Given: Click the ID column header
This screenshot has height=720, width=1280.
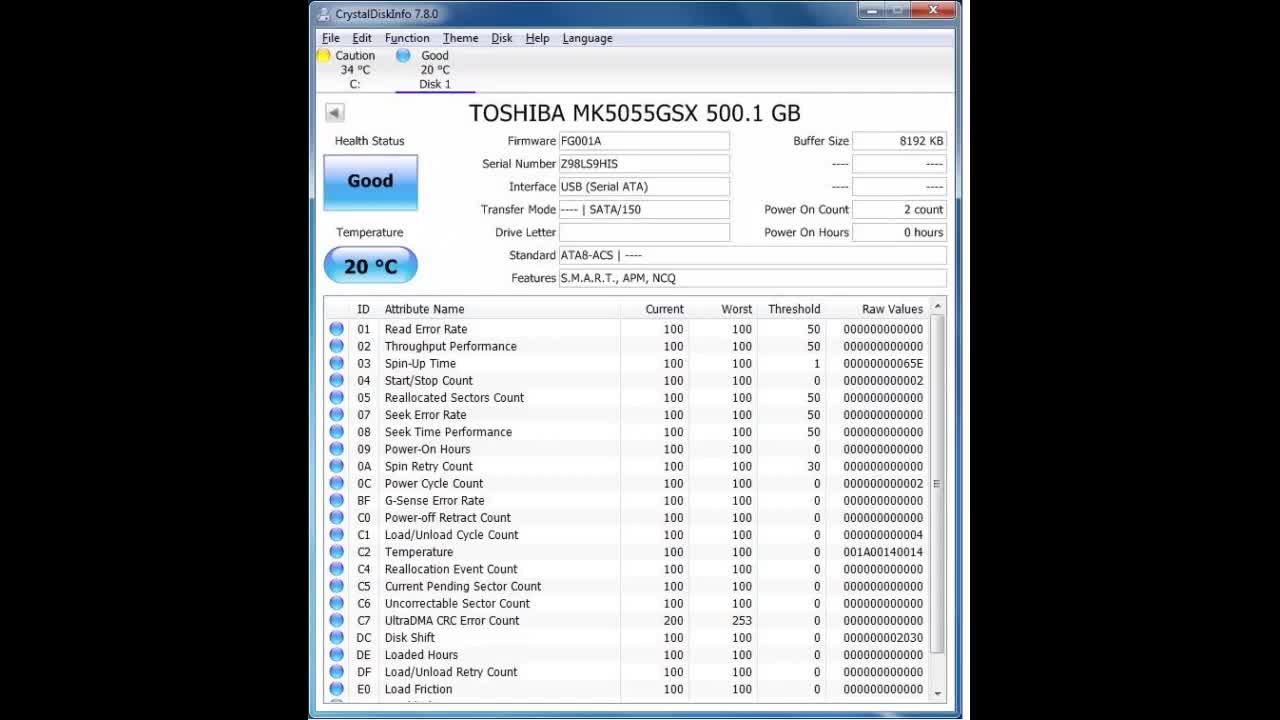Looking at the screenshot, I should (x=363, y=309).
